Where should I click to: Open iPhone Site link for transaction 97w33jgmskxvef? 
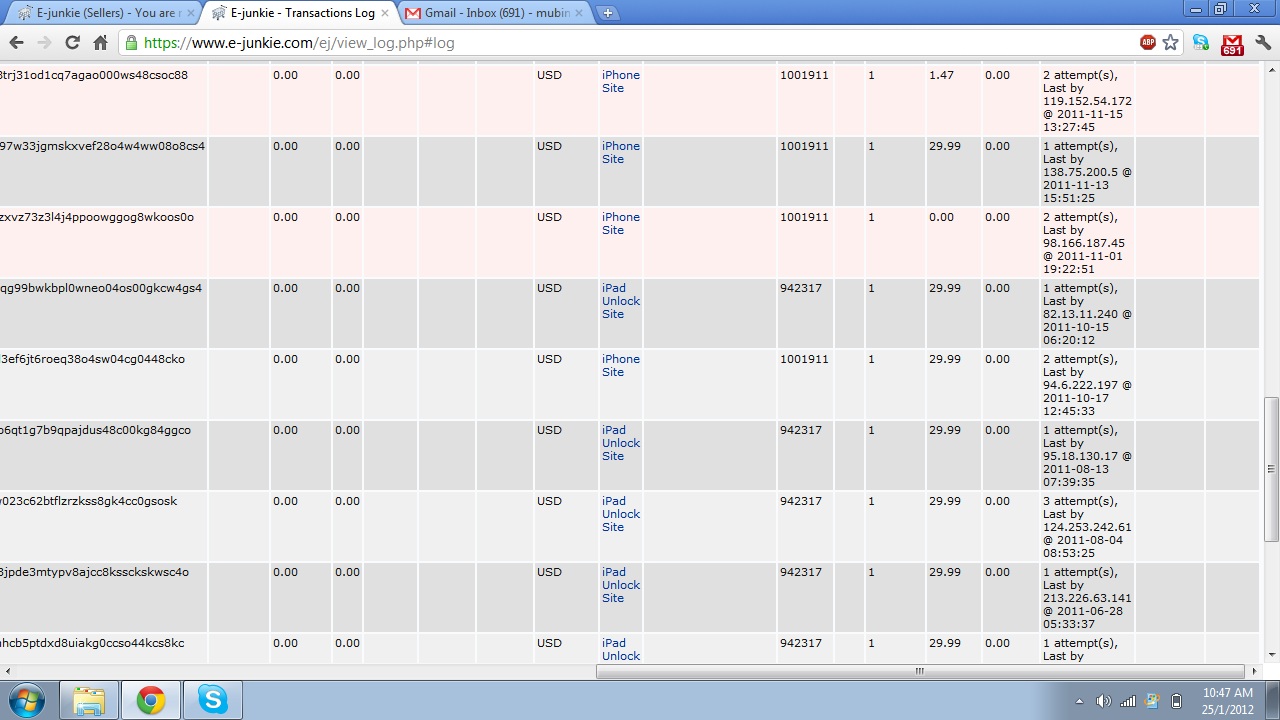pos(620,153)
